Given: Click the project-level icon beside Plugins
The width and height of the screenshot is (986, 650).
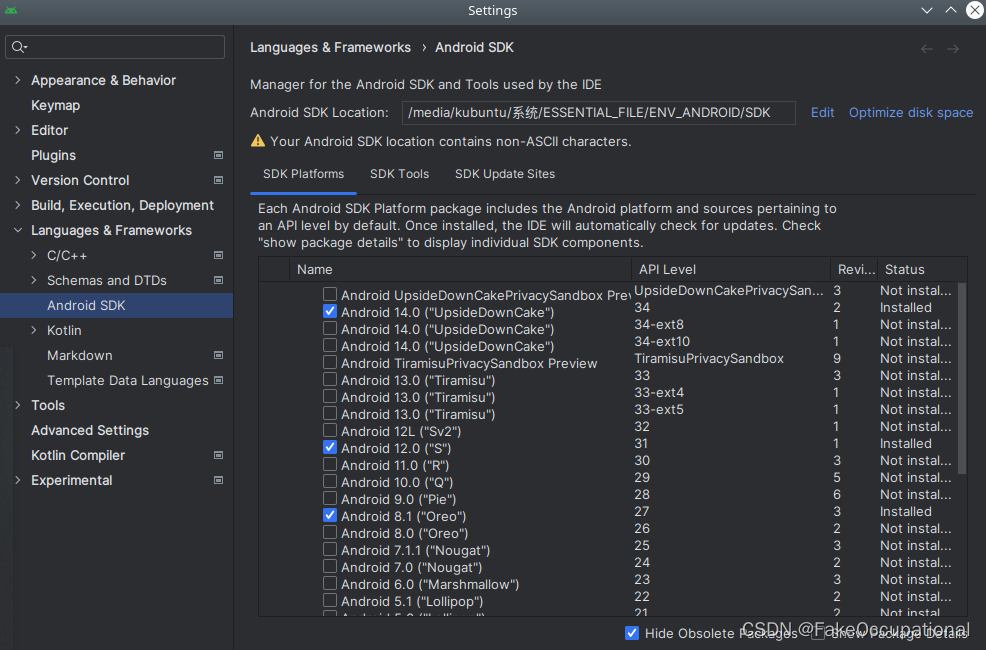Looking at the screenshot, I should [218, 155].
